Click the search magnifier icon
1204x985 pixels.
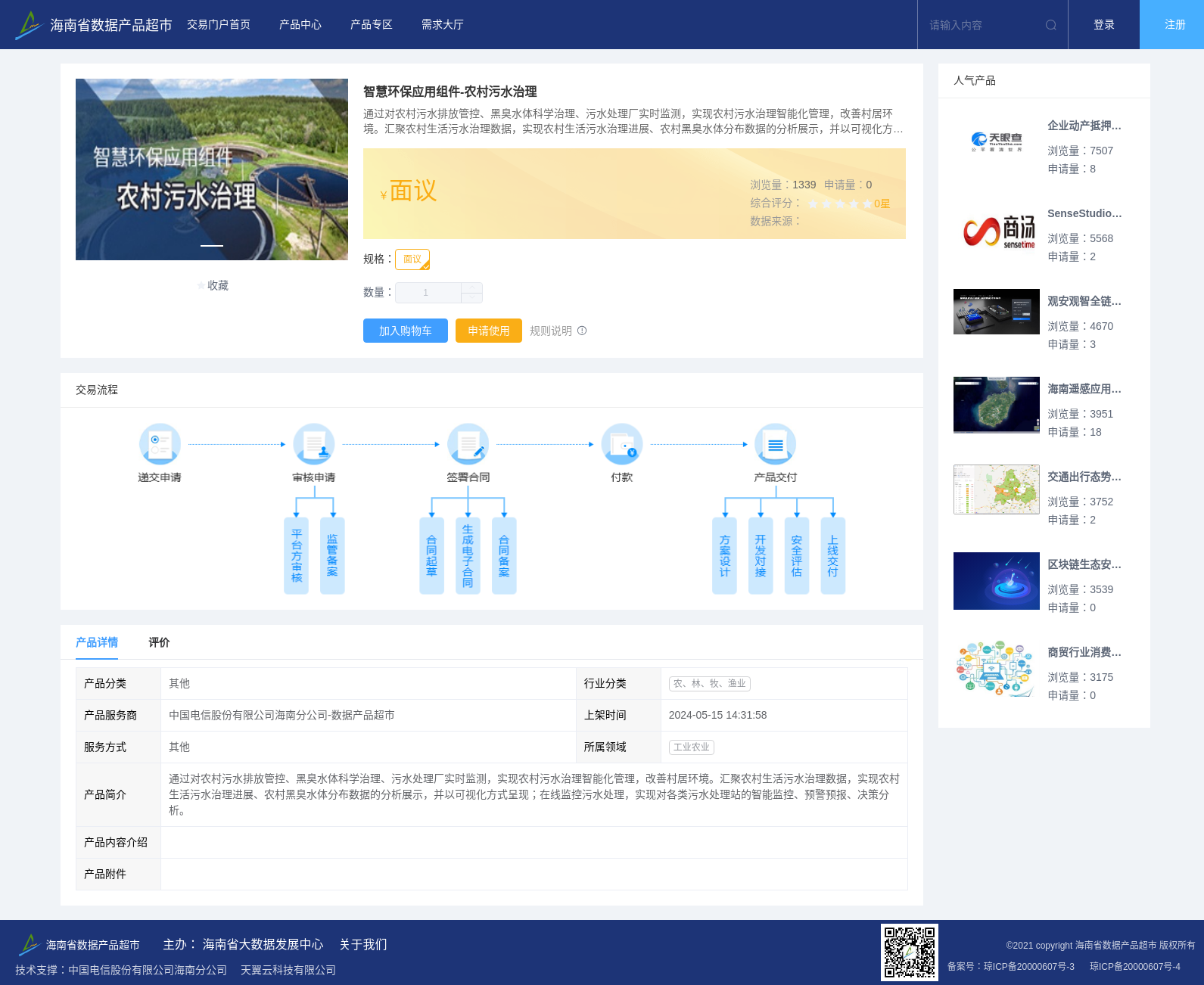tap(1051, 25)
